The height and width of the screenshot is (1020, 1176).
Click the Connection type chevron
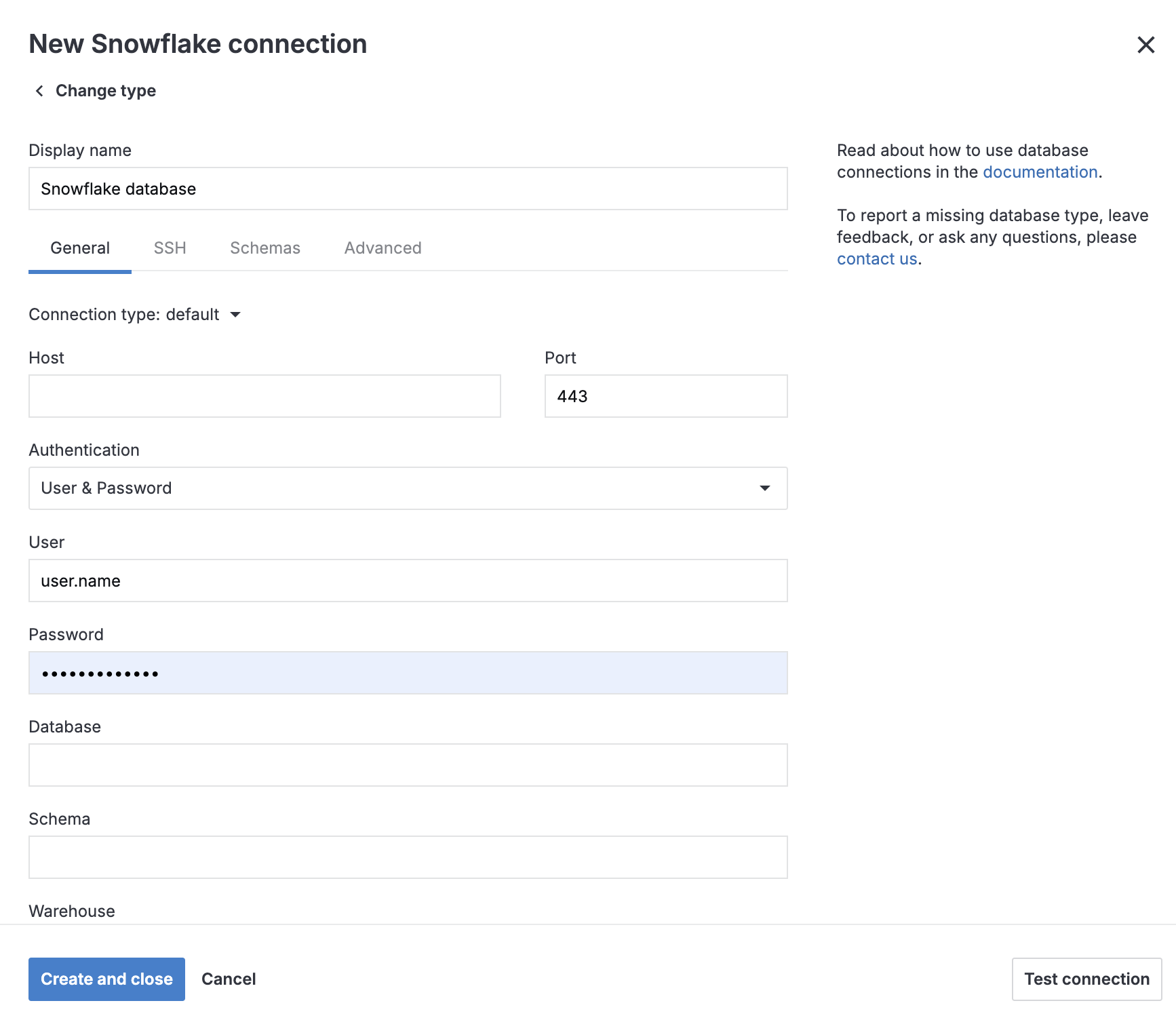point(235,315)
